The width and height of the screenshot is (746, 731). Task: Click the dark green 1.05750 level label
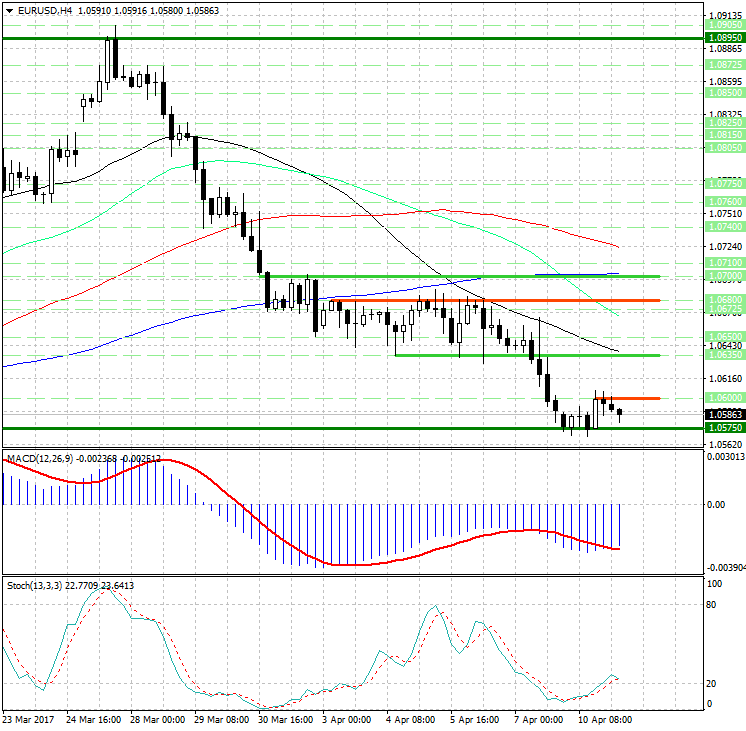point(725,427)
